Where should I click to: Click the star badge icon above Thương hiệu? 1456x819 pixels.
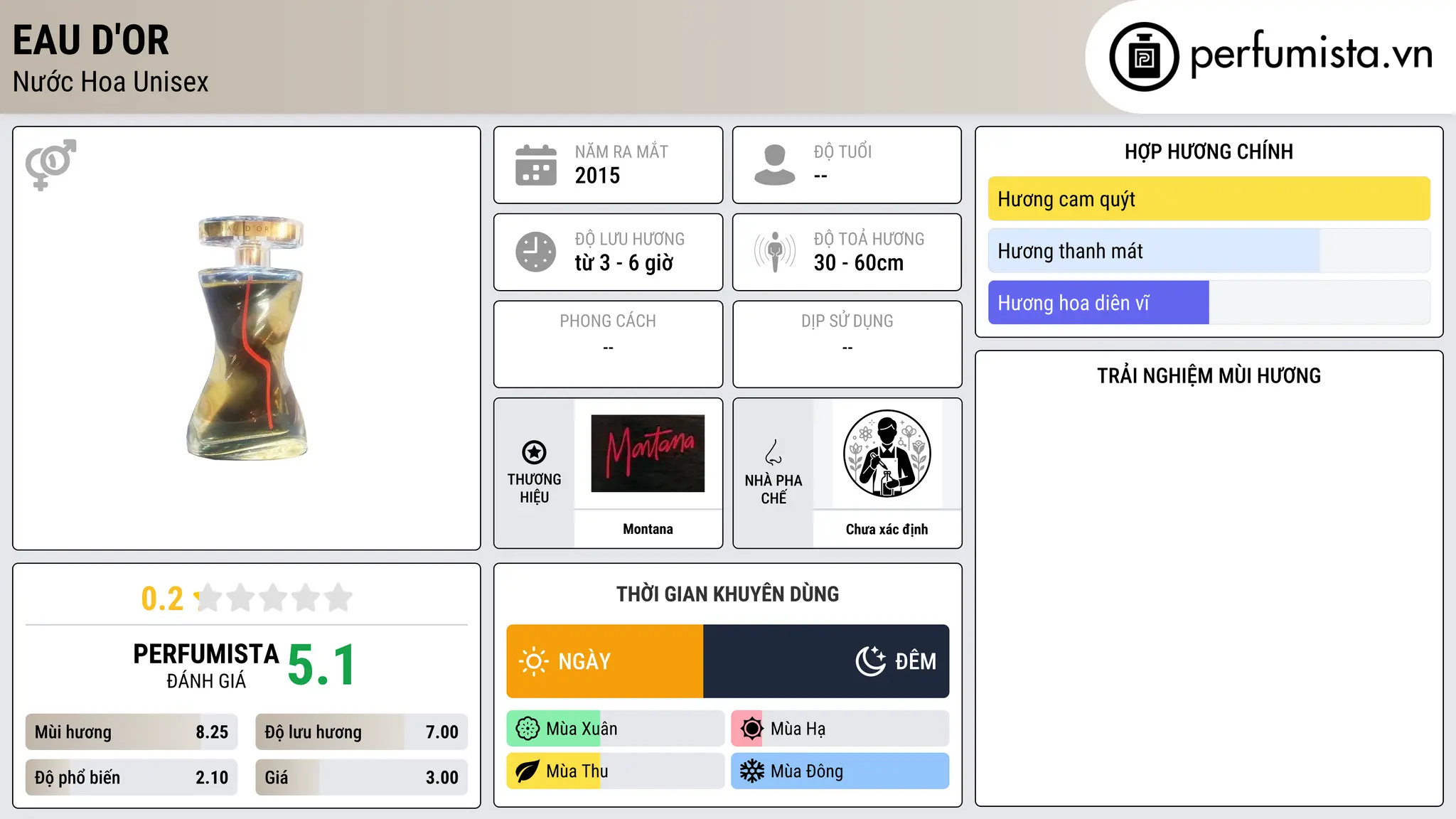[534, 452]
